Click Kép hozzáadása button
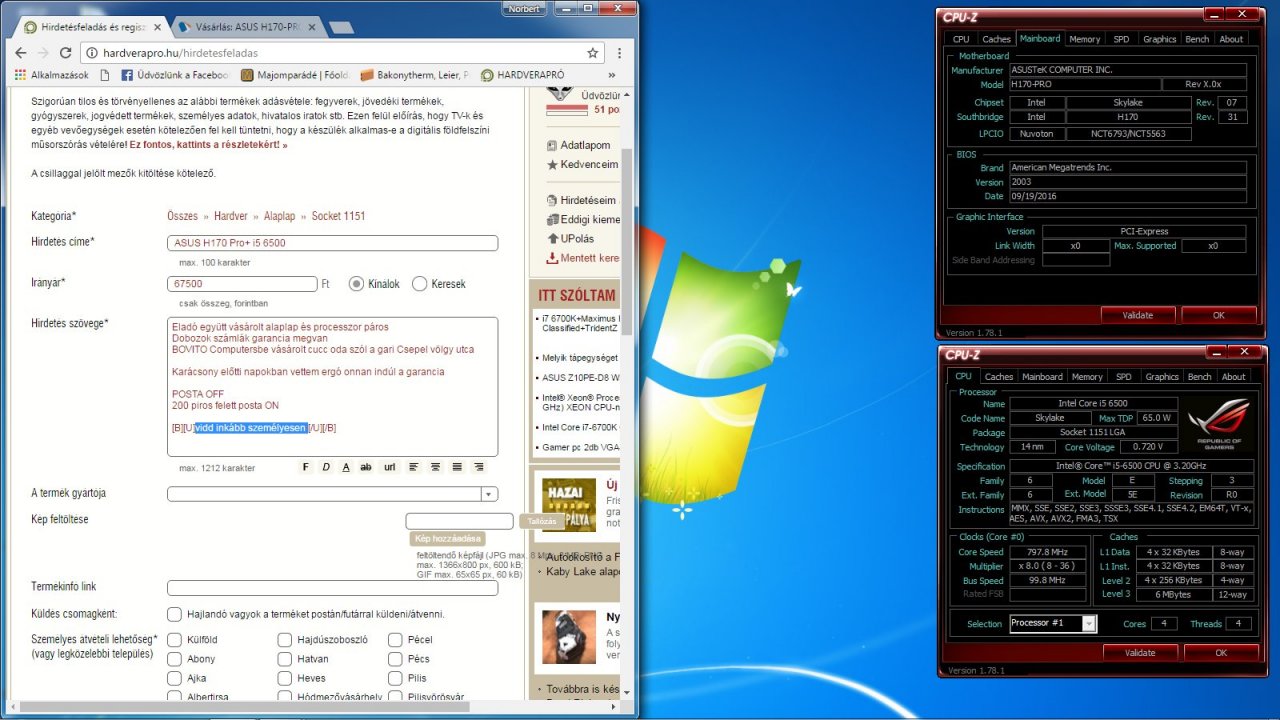This screenshot has height=720, width=1280. point(447,539)
